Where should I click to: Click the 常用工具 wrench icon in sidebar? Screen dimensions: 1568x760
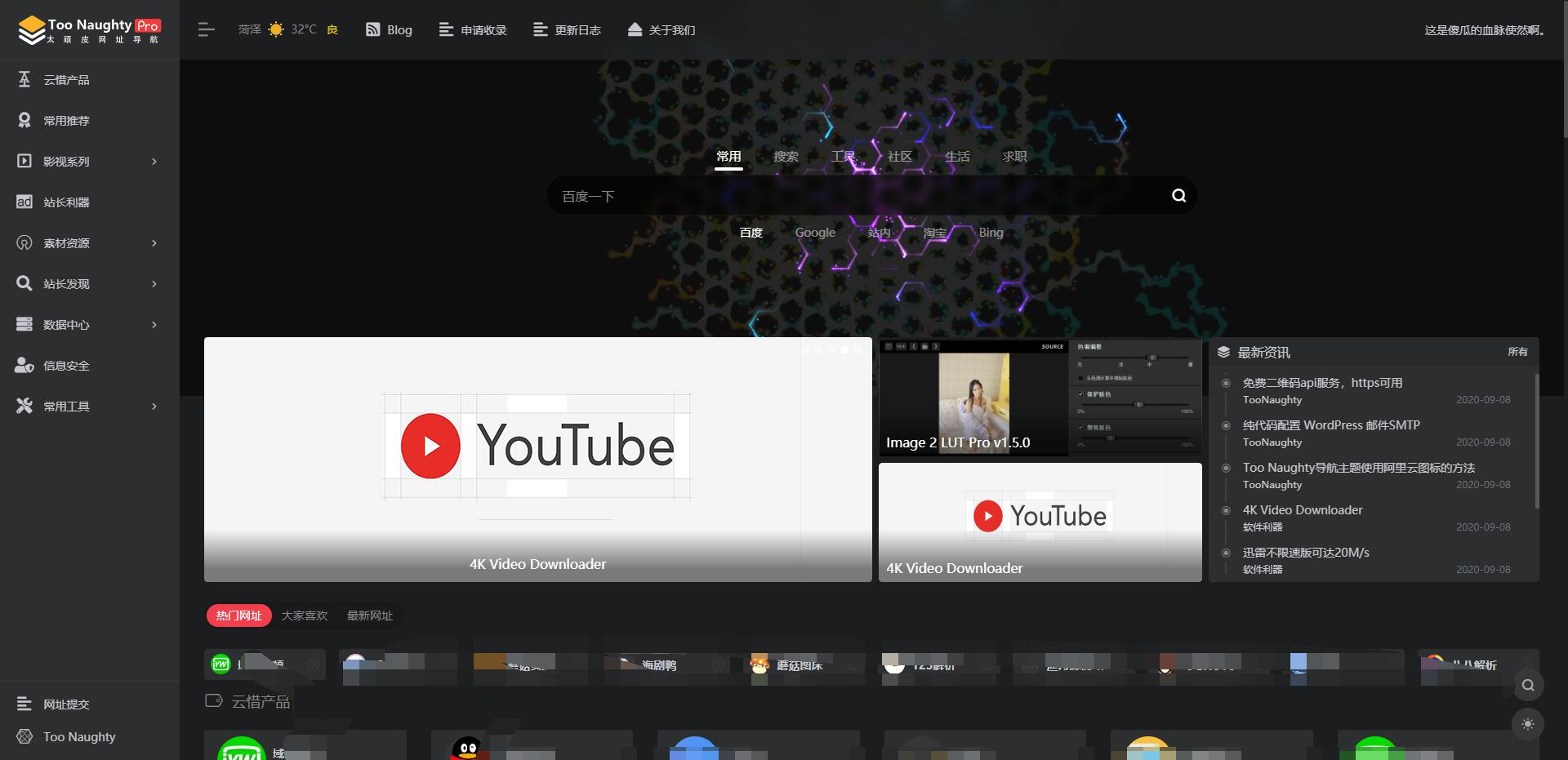click(x=24, y=406)
